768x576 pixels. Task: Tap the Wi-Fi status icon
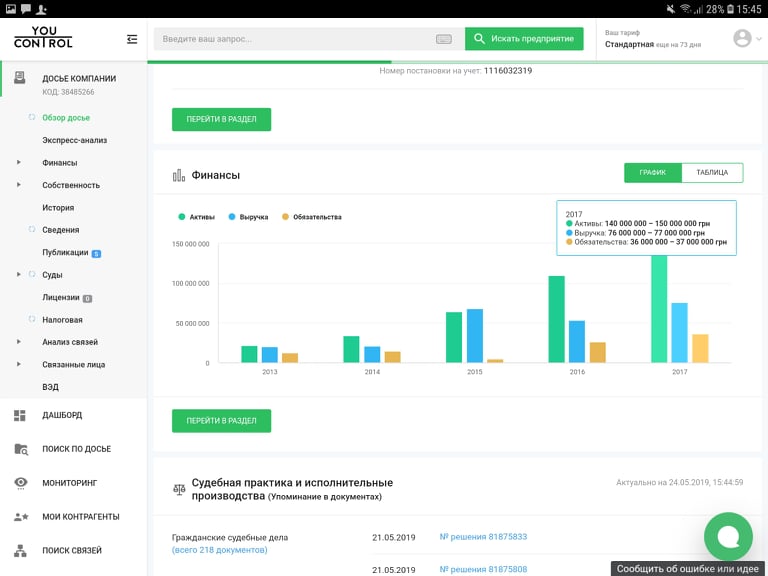686,9
